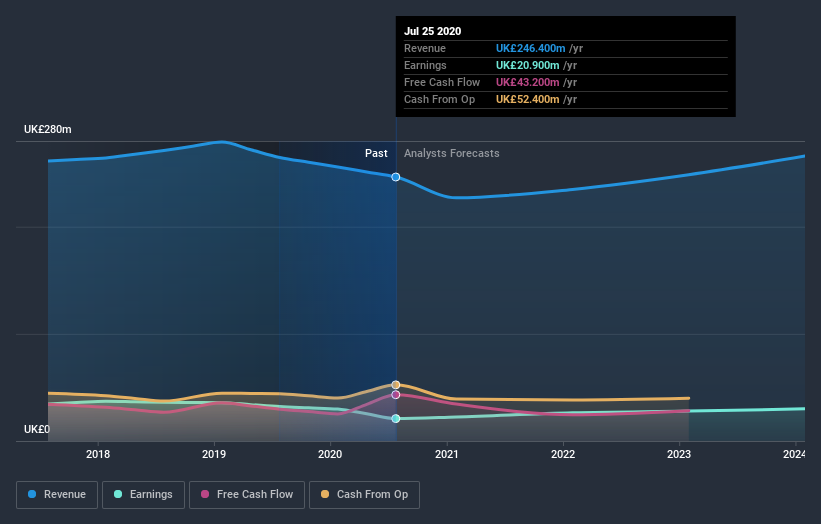Click the Free Cash Flow label in tooltip
This screenshot has width=821, height=524.
[x=442, y=82]
